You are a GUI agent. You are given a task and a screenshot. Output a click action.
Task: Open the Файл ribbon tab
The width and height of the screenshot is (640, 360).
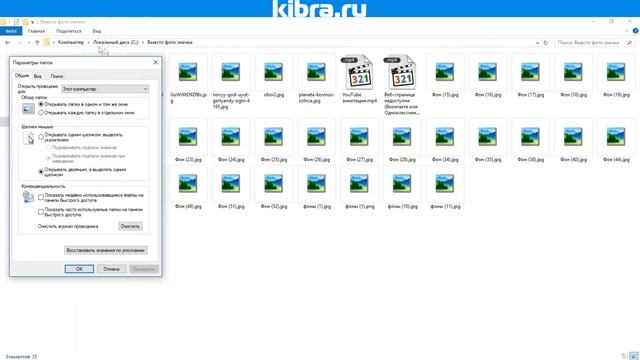coord(11,31)
